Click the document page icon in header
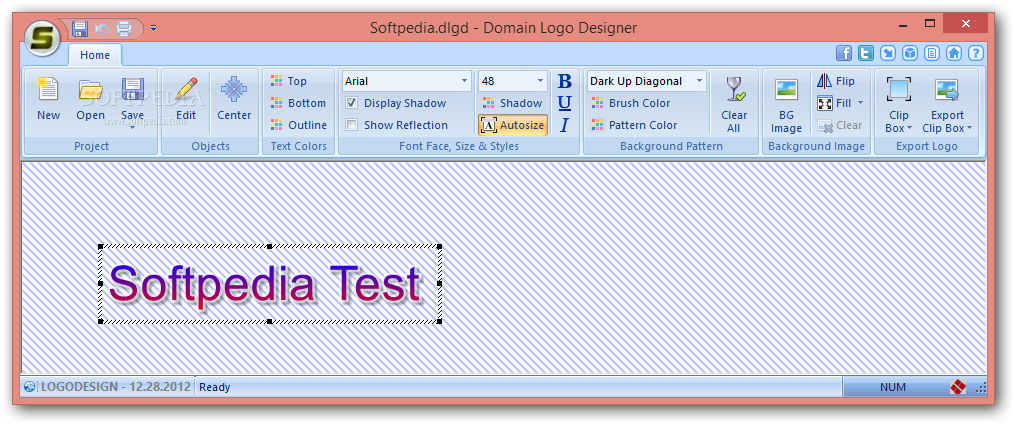1015x425 pixels. click(x=932, y=53)
